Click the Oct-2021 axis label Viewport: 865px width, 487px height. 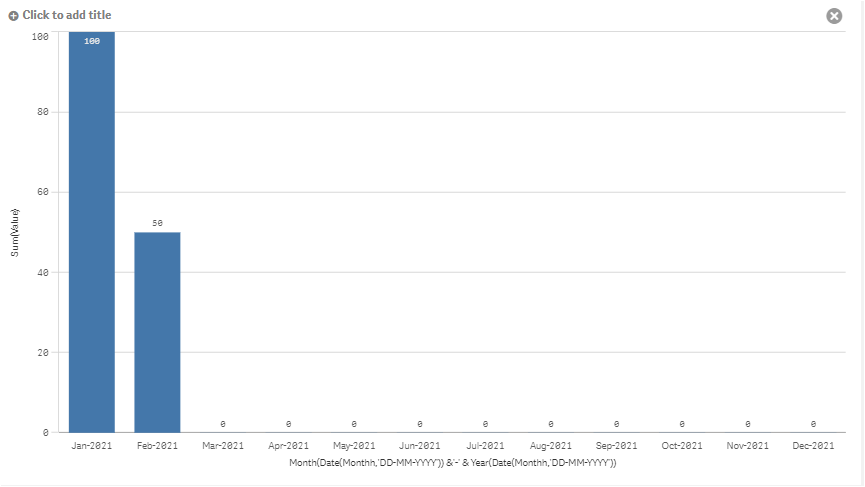(x=682, y=446)
